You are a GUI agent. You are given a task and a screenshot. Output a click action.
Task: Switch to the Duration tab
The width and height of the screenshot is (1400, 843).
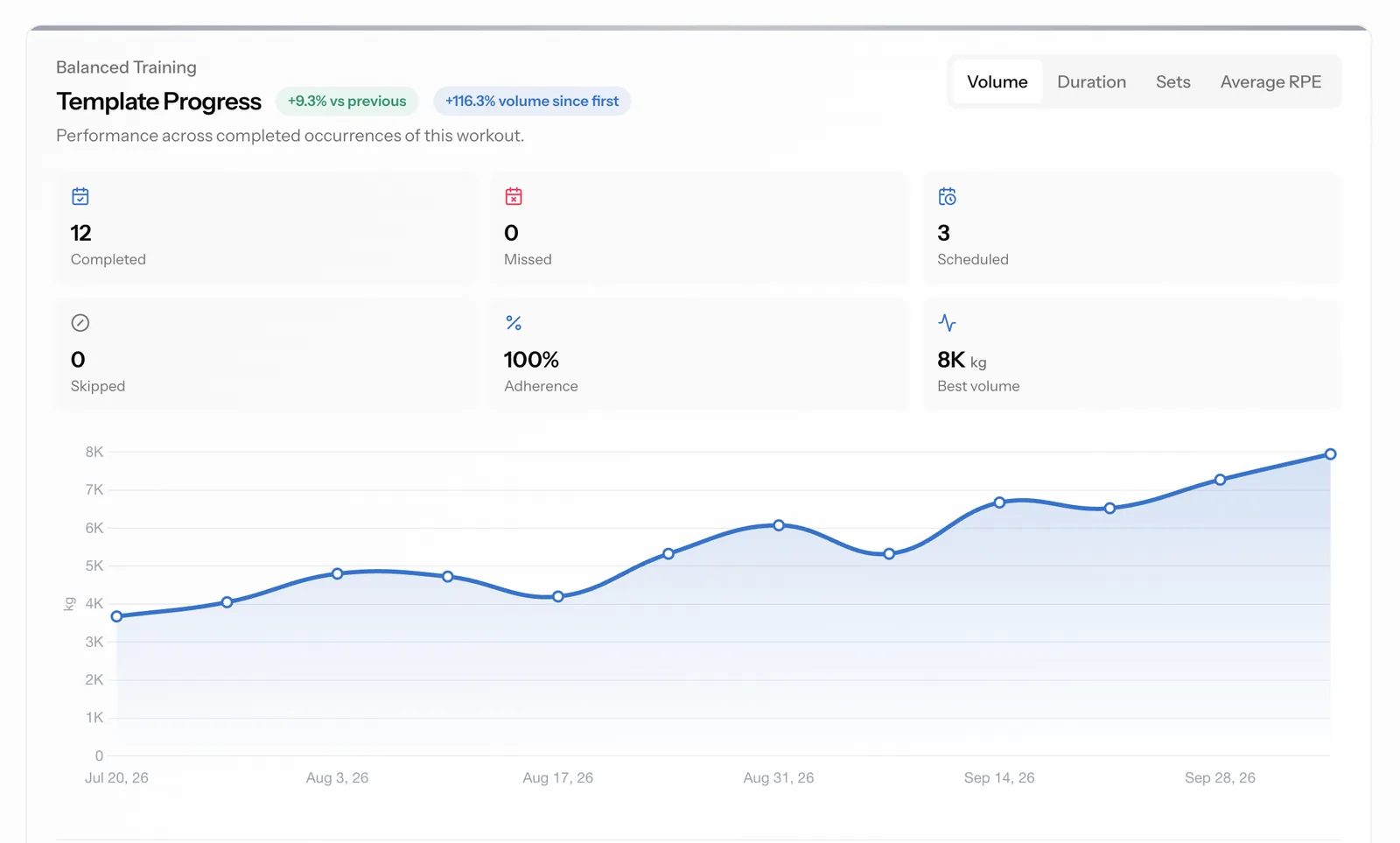coord(1091,81)
